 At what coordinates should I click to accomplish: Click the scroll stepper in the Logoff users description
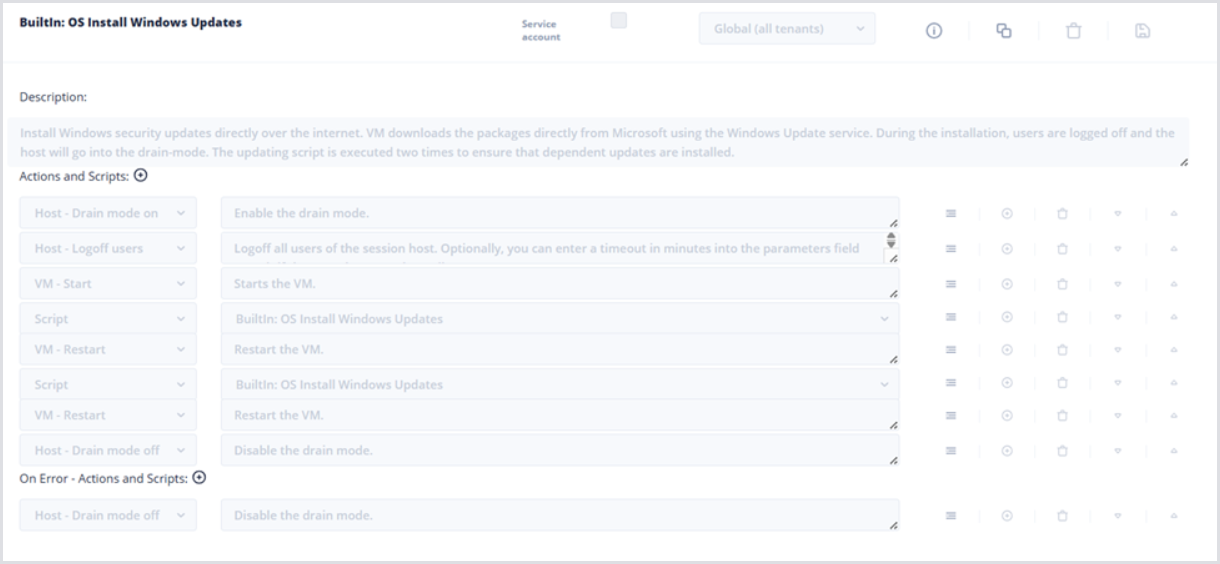[891, 240]
